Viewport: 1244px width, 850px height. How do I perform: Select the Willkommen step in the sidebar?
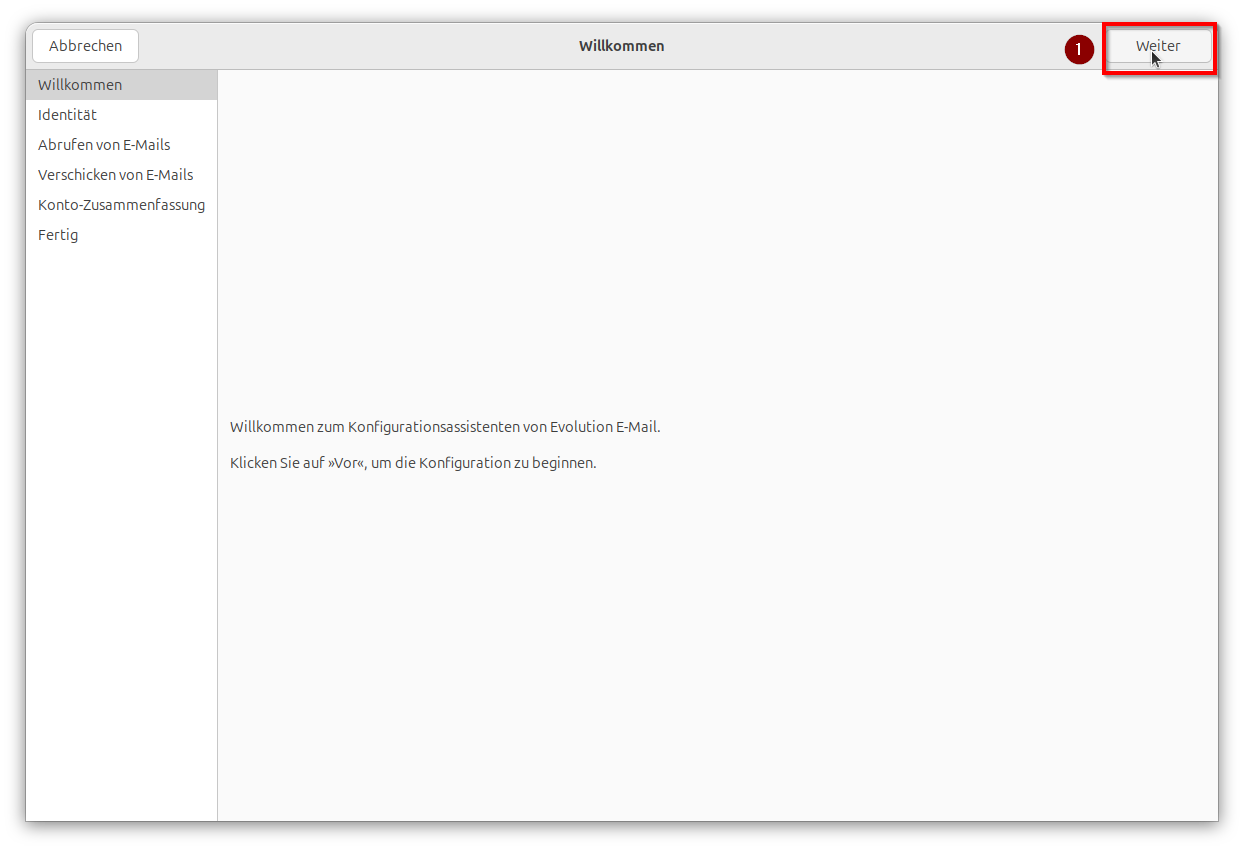pyautogui.click(x=79, y=84)
